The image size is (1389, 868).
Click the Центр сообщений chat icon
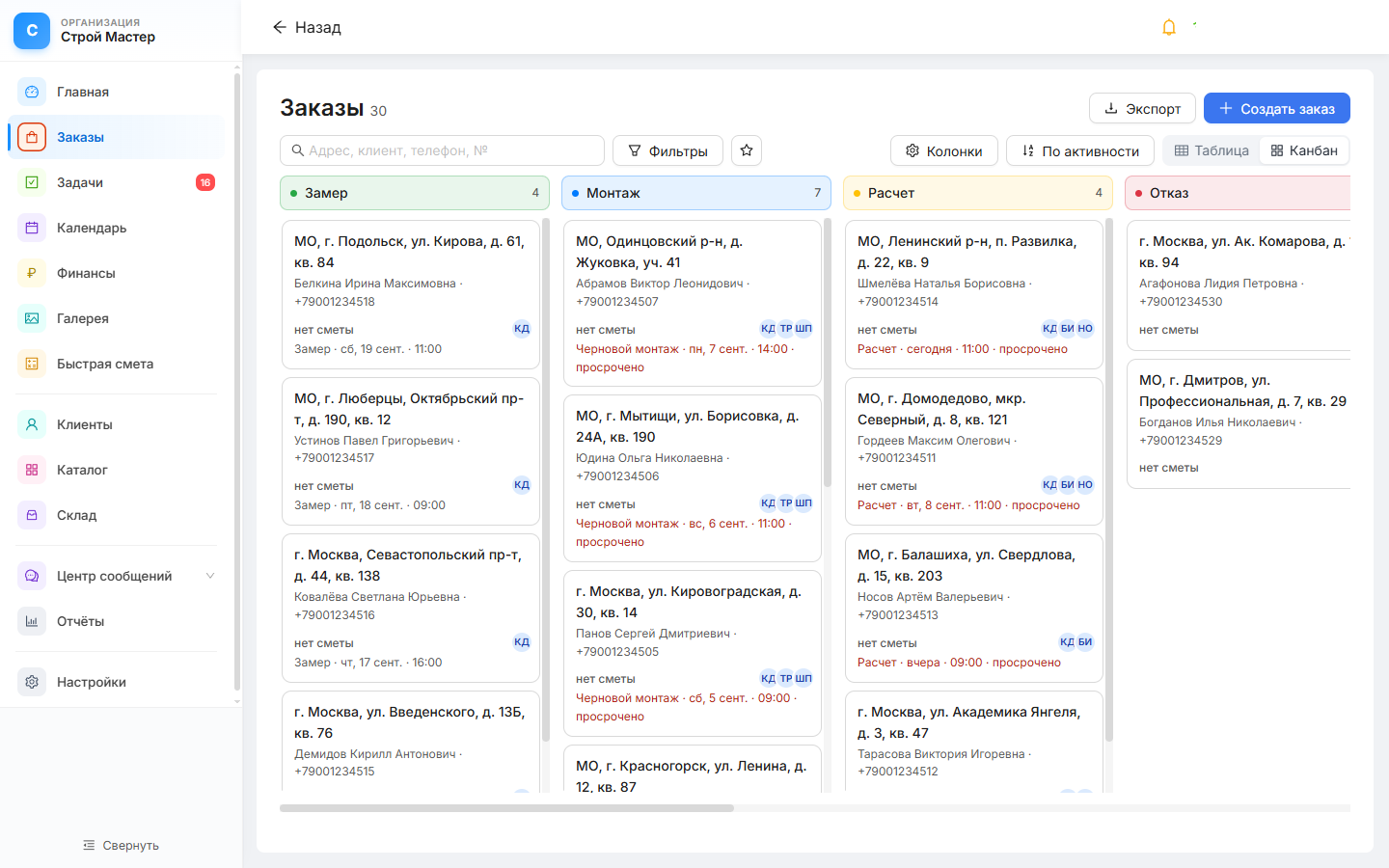(32, 576)
